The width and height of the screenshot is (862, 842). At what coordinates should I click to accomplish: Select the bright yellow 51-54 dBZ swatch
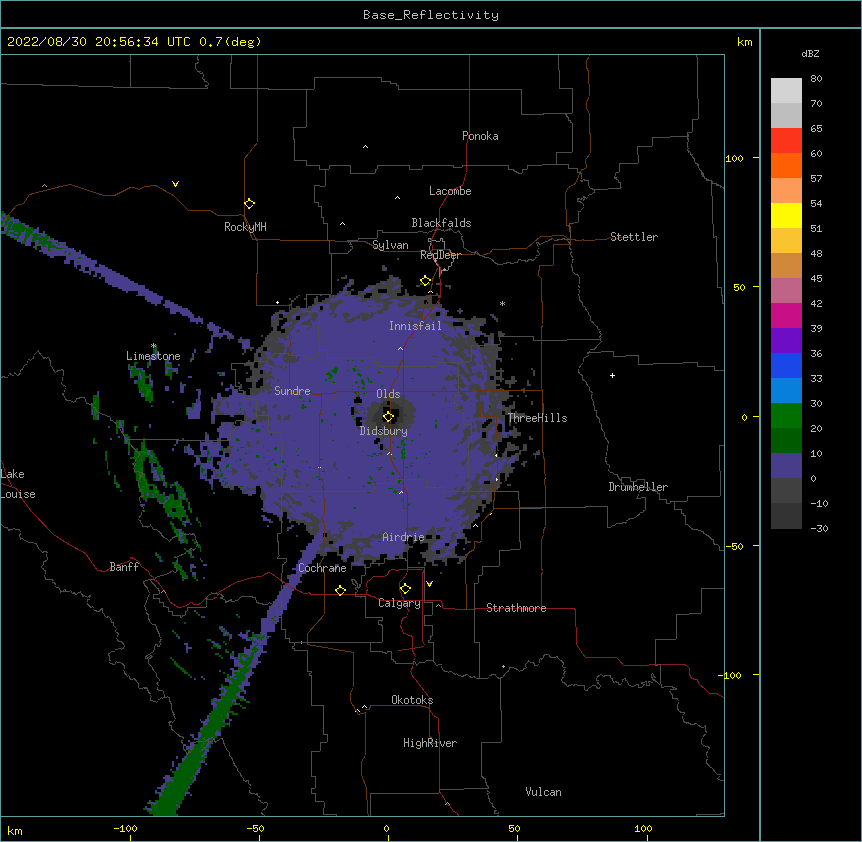[x=786, y=215]
